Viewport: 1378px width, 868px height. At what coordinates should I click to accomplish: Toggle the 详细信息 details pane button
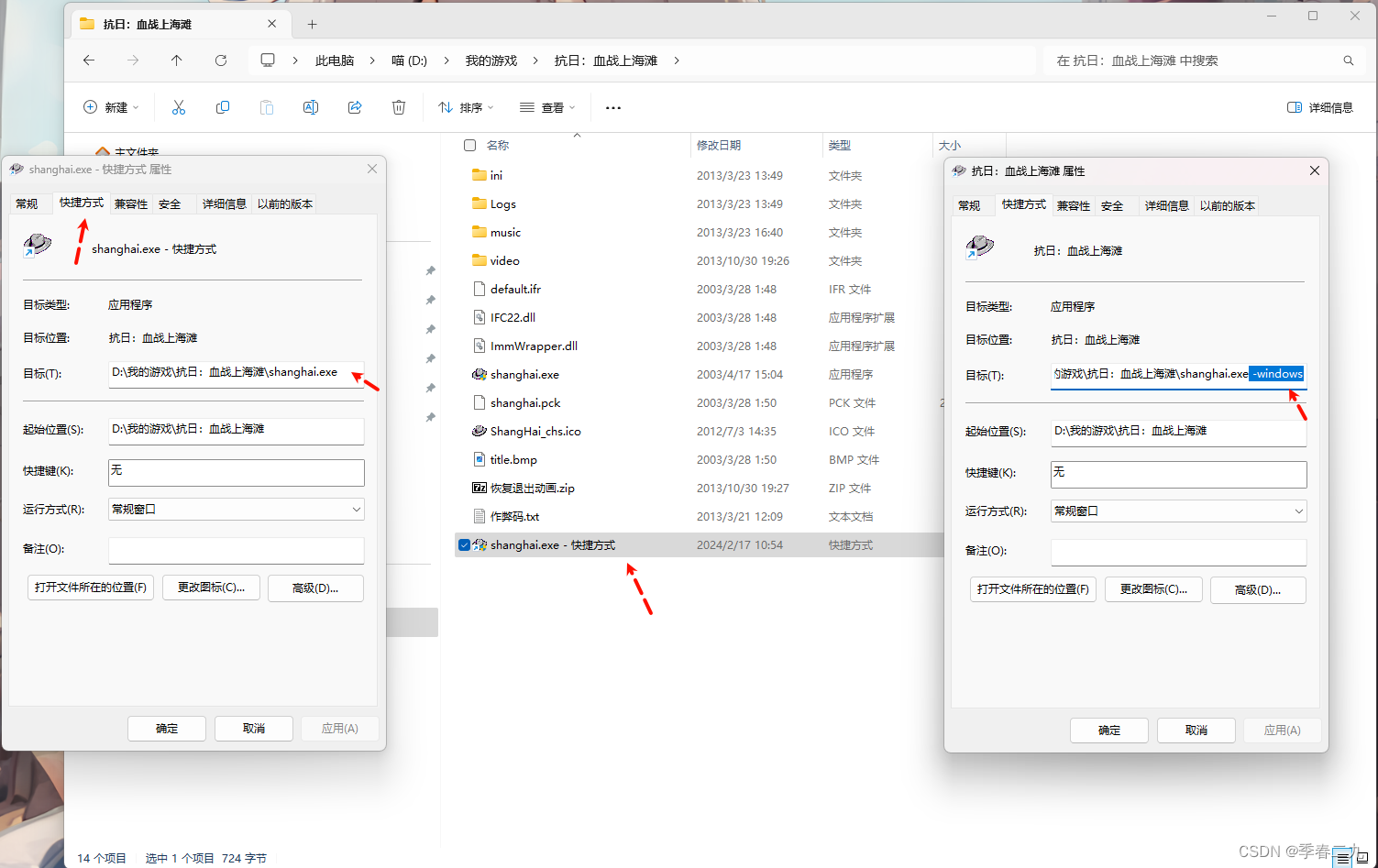1320,107
